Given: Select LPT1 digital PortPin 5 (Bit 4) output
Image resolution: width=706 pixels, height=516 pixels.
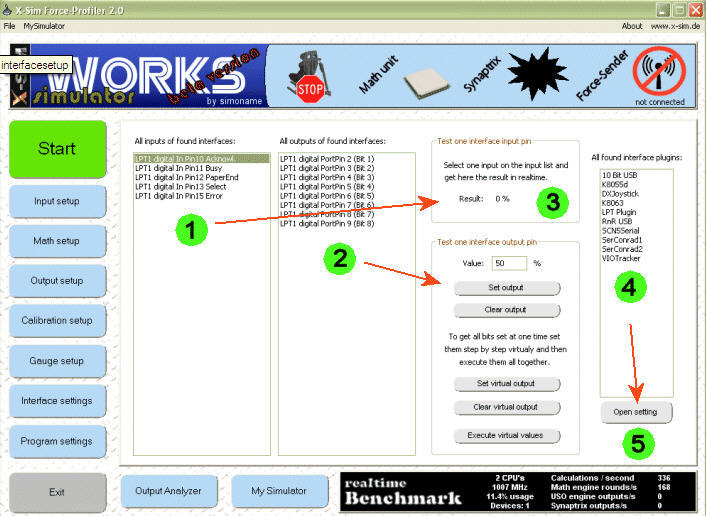Looking at the screenshot, I should (326, 186).
